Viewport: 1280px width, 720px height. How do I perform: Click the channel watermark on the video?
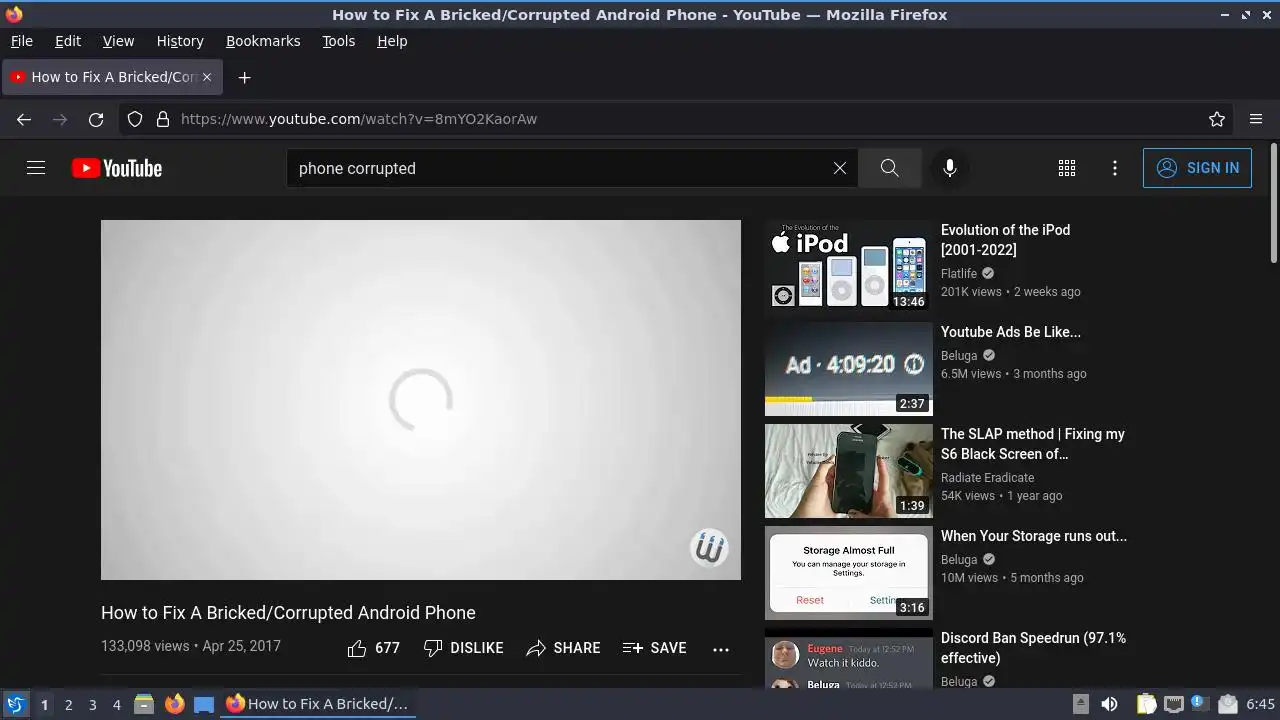709,548
